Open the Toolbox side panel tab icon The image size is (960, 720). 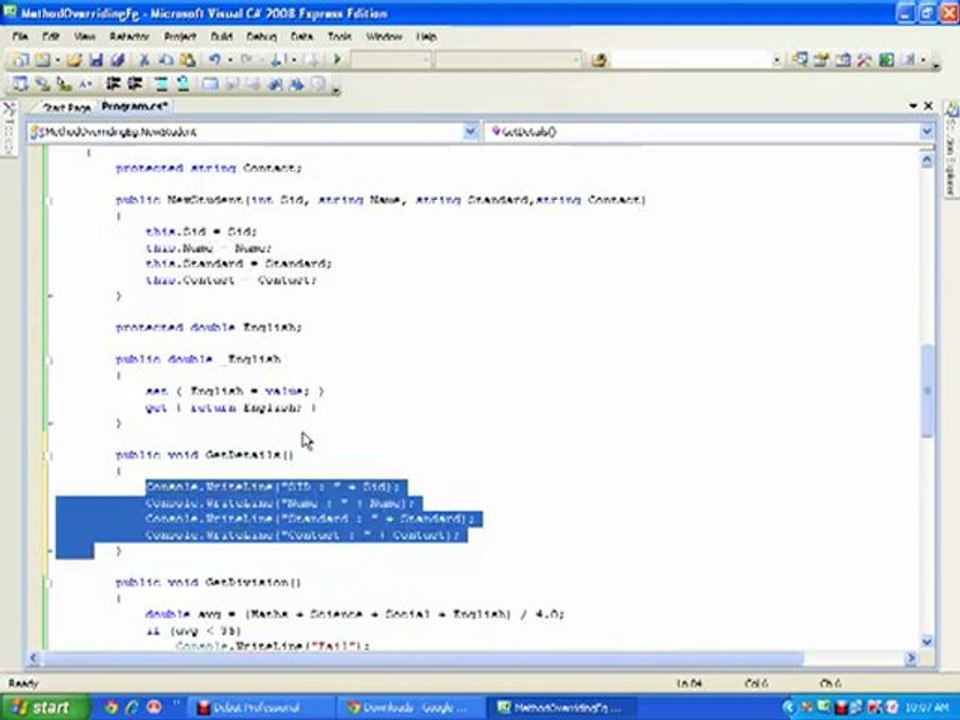(9, 110)
